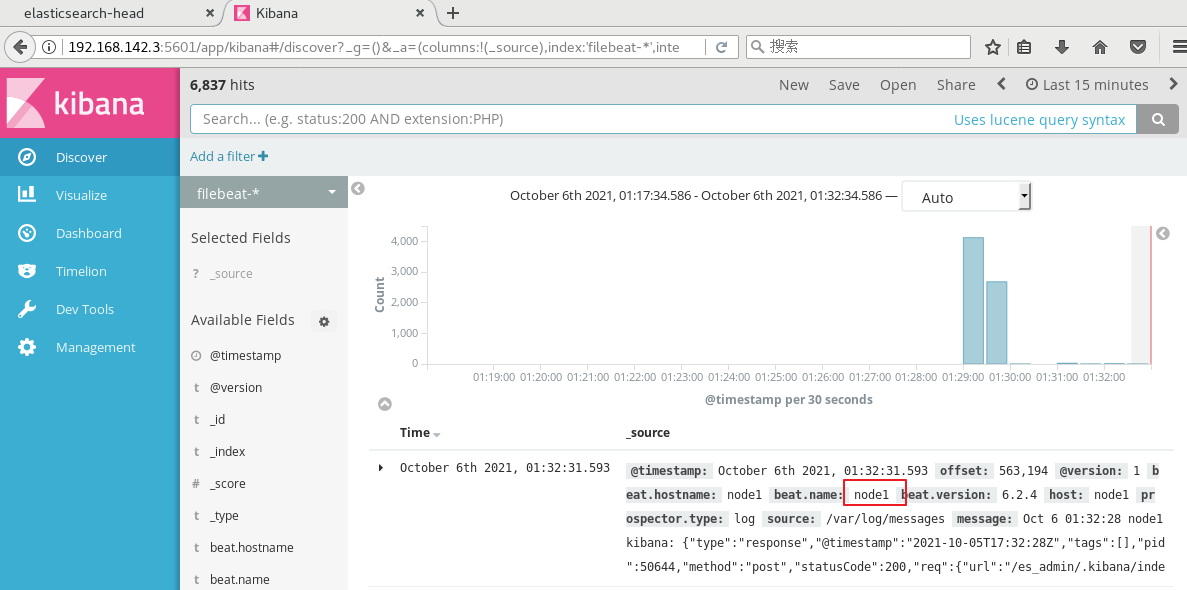Open the Timelion mask icon
Screen dimensions: 1187x590
[x=26, y=271]
